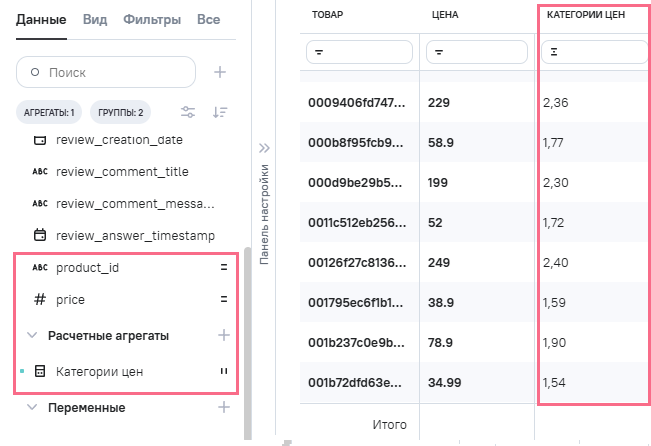651x446 pixels.
Task: Switch to the Вид tab
Action: (x=95, y=19)
